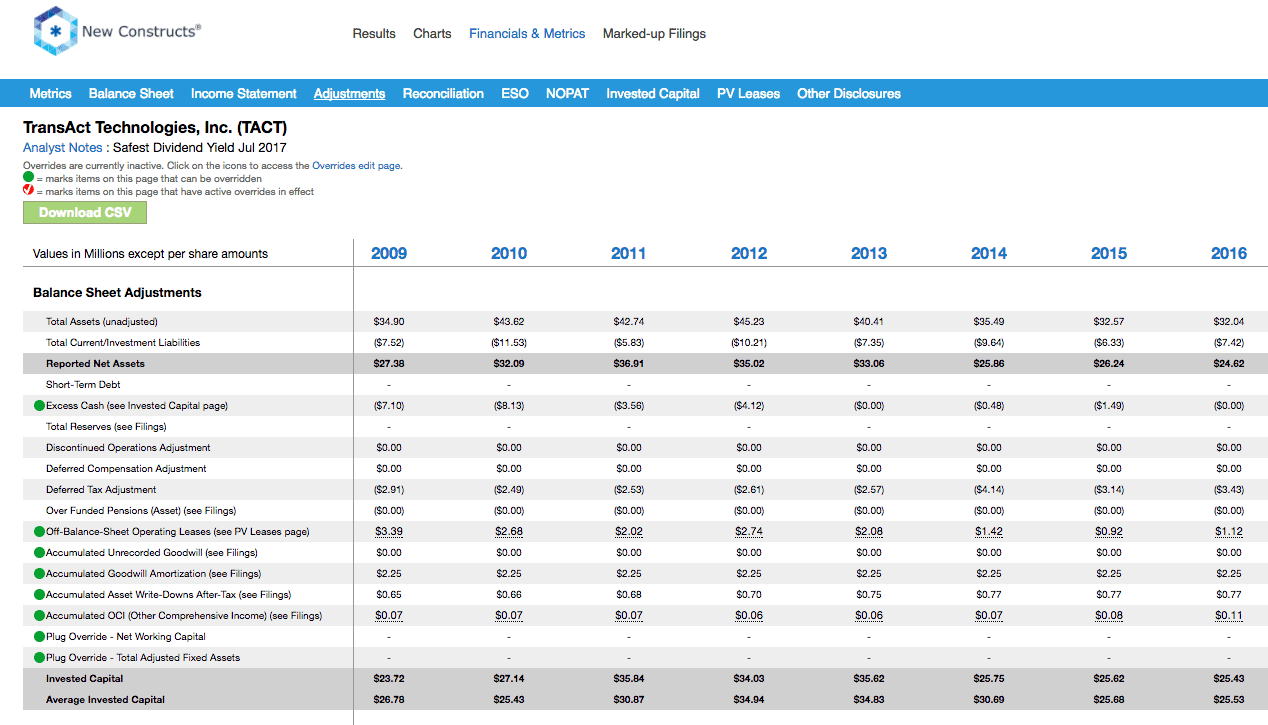Viewport: 1268px width, 725px height.
Task: Open overrides via the Off-Balance-Sheet Operating Leases green icon
Action: (39, 532)
